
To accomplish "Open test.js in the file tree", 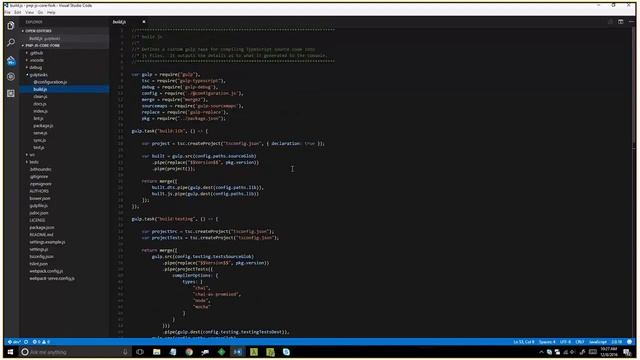I will click(x=39, y=148).
